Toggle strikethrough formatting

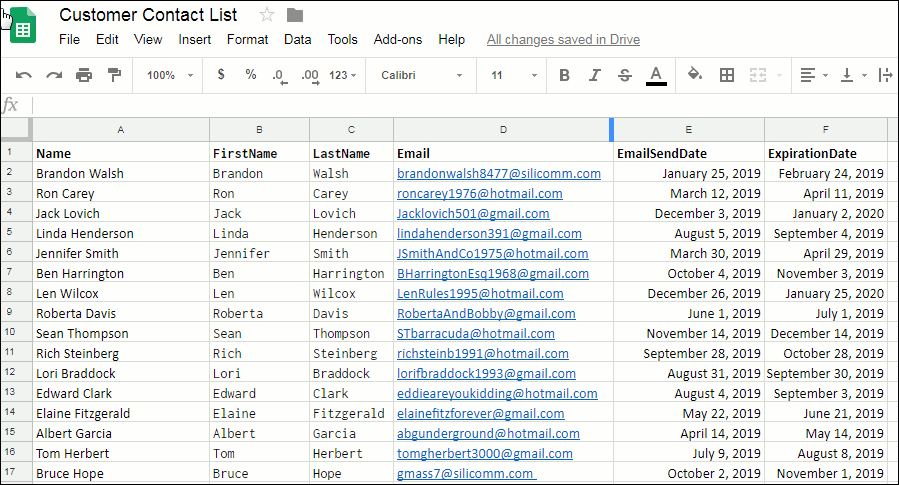coord(625,75)
